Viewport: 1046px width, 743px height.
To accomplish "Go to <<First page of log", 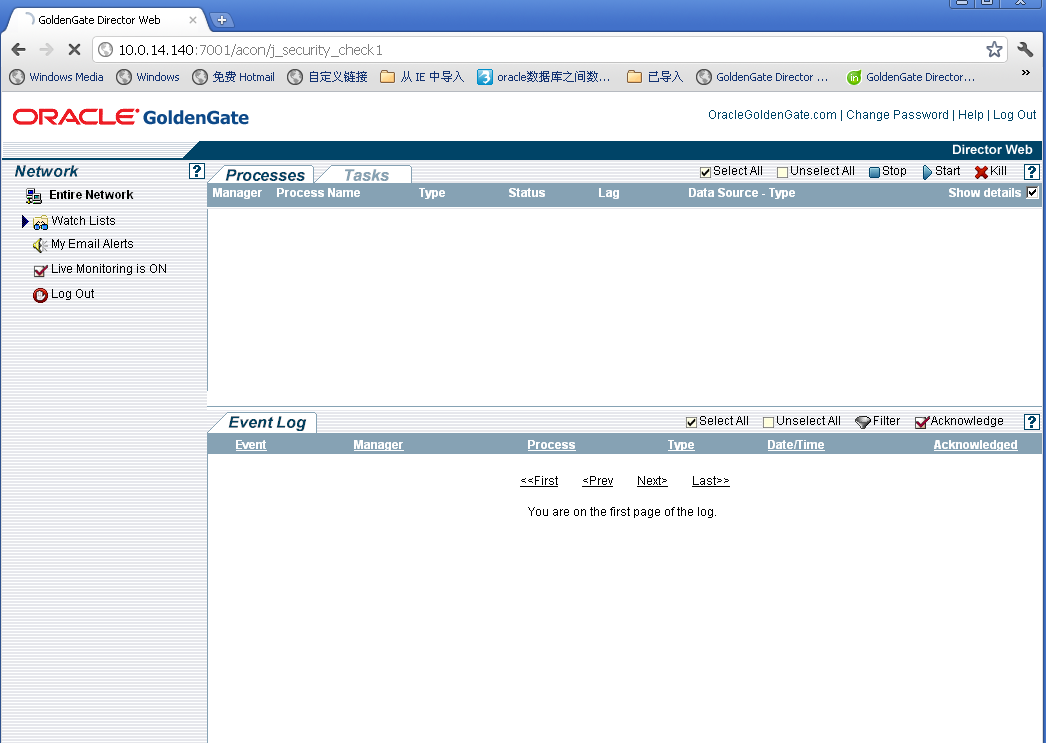I will tap(539, 481).
